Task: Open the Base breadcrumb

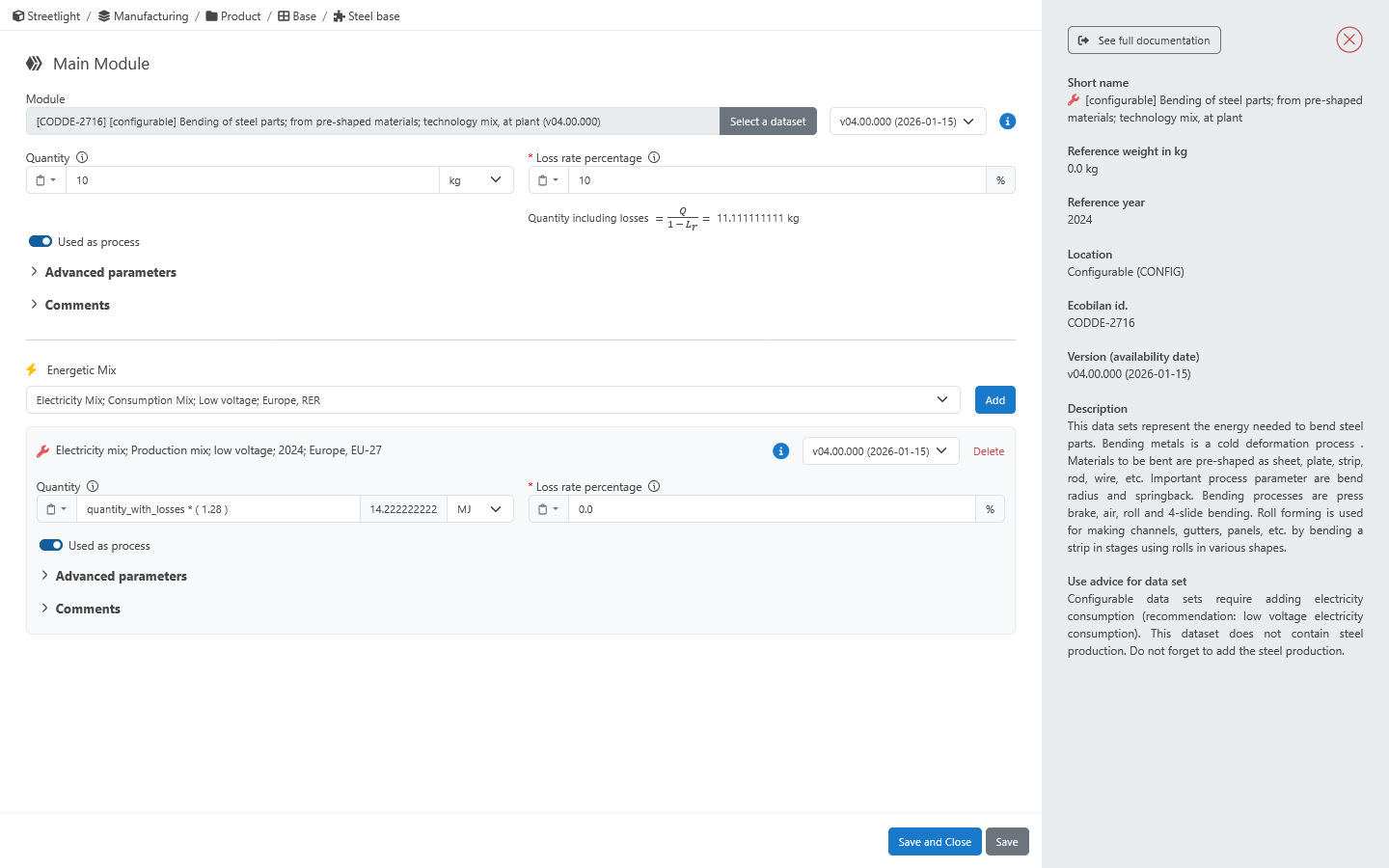Action: coord(297,16)
